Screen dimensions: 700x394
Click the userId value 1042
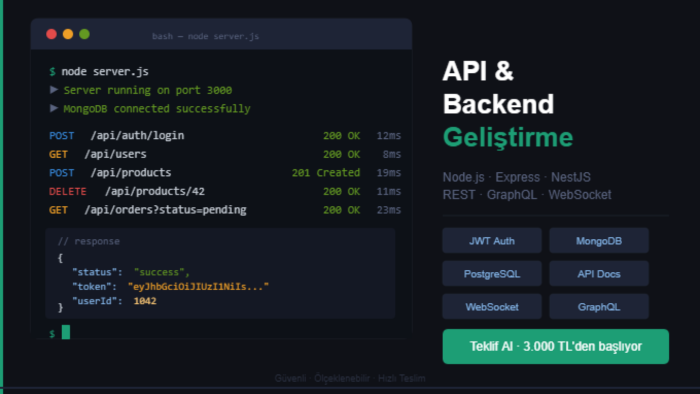pos(145,301)
